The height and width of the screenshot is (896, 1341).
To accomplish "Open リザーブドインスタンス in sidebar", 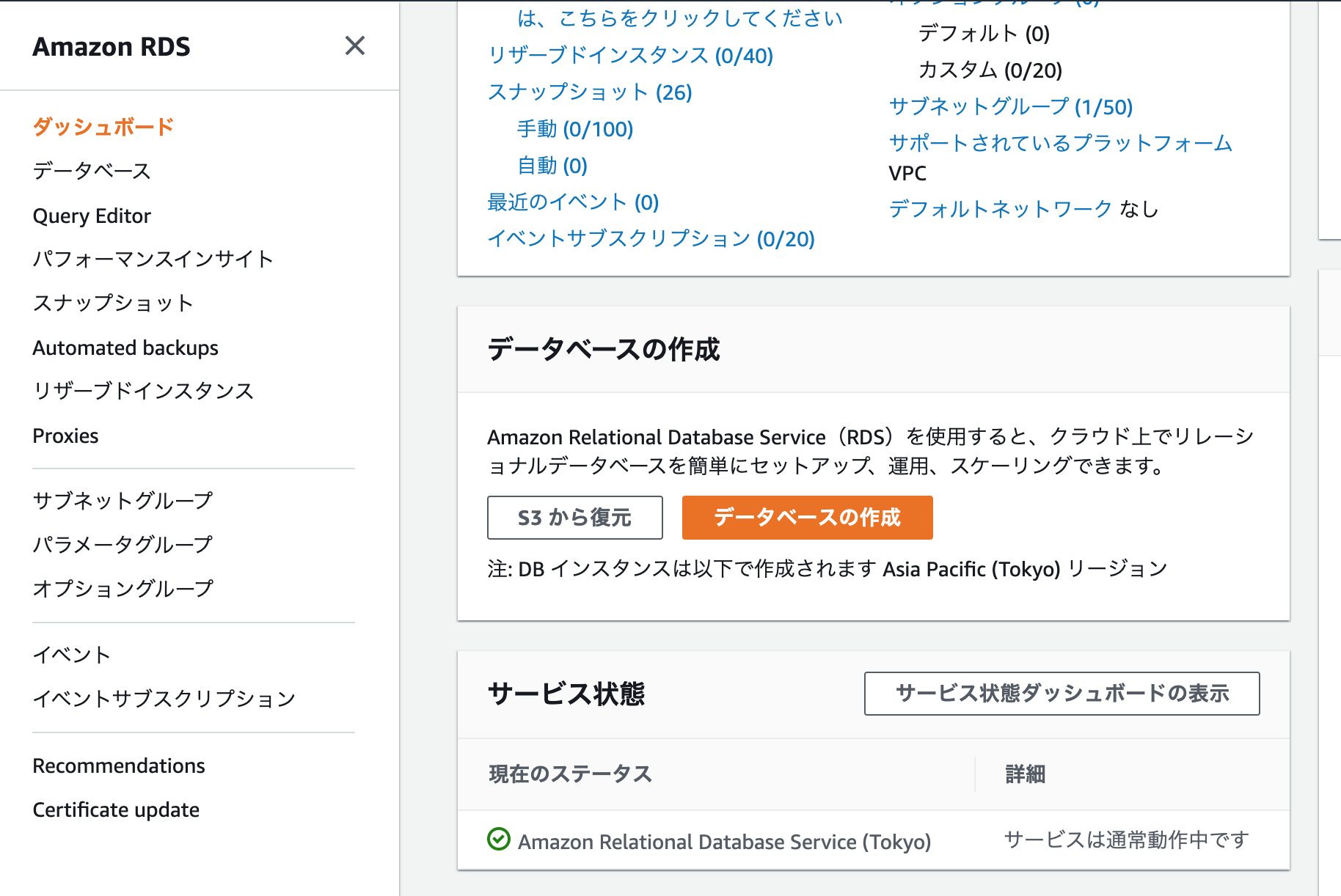I will 143,391.
